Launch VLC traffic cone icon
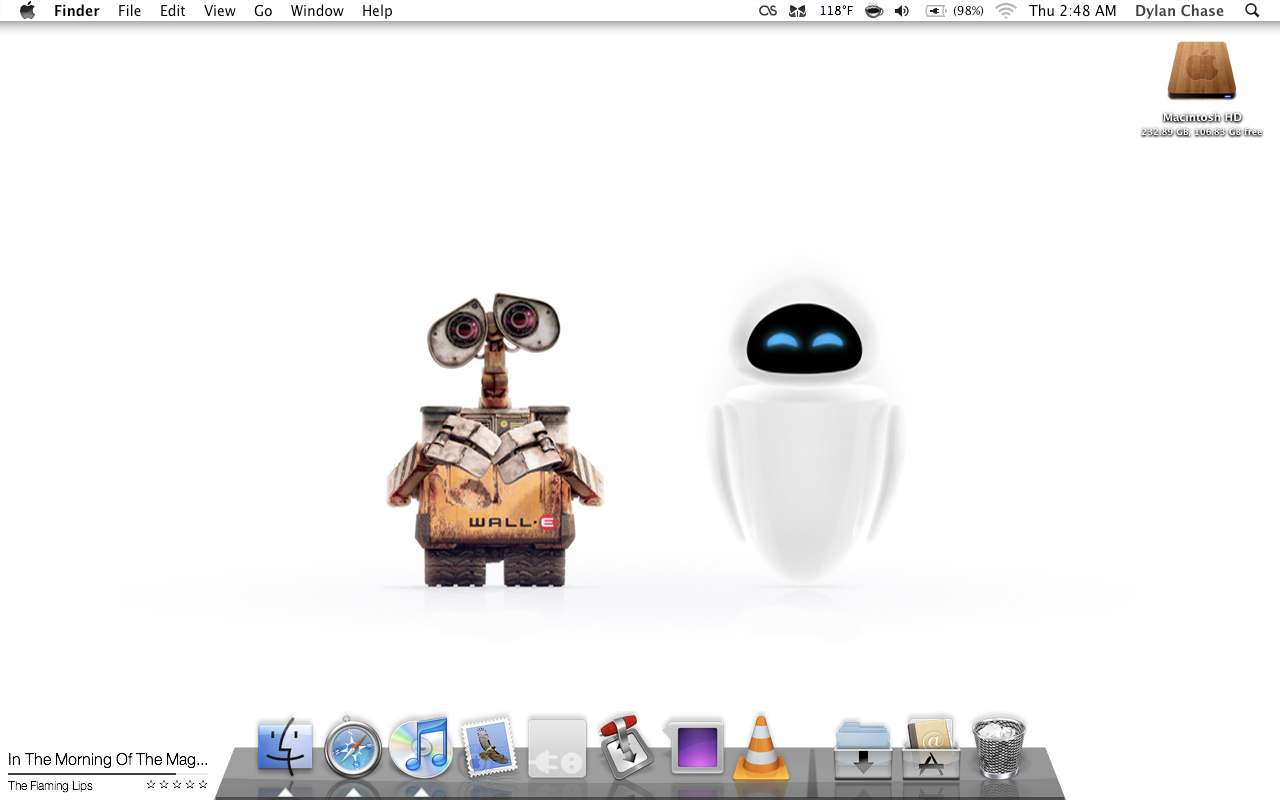 pos(761,747)
